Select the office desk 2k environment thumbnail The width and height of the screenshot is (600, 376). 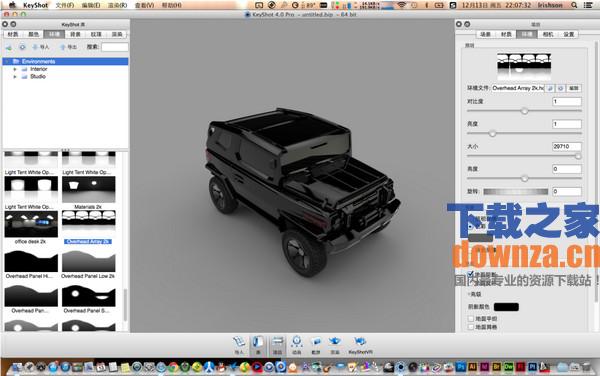coord(31,224)
